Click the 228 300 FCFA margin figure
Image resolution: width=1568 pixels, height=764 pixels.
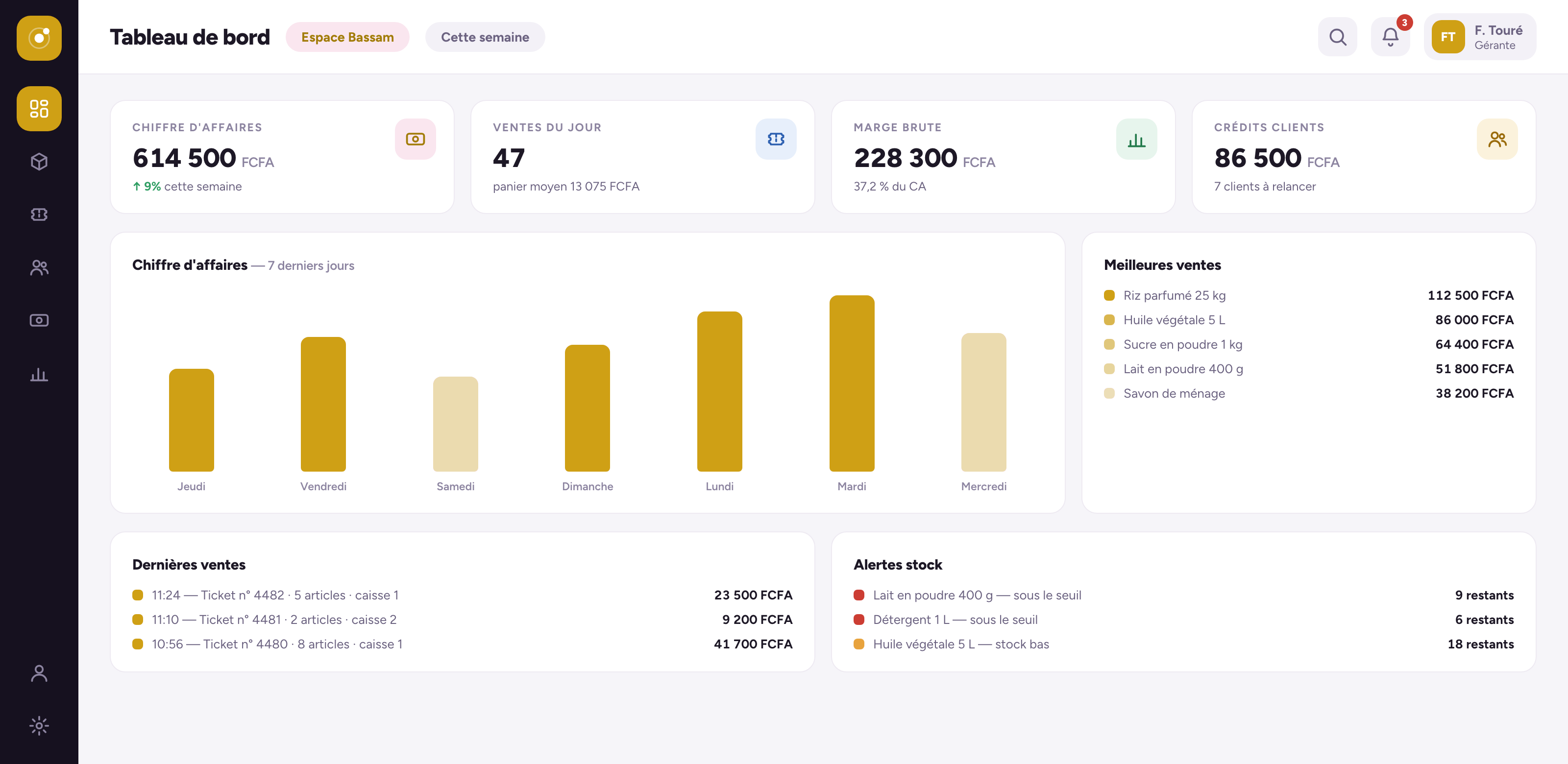coord(924,158)
